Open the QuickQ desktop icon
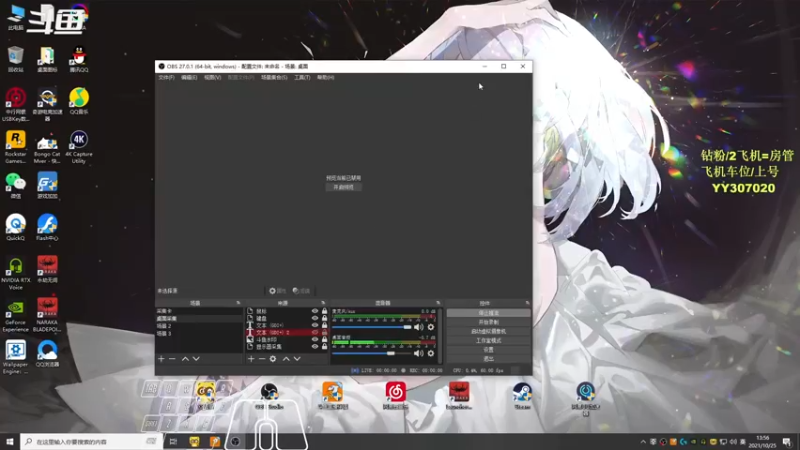The height and width of the screenshot is (450, 800). pos(15,228)
